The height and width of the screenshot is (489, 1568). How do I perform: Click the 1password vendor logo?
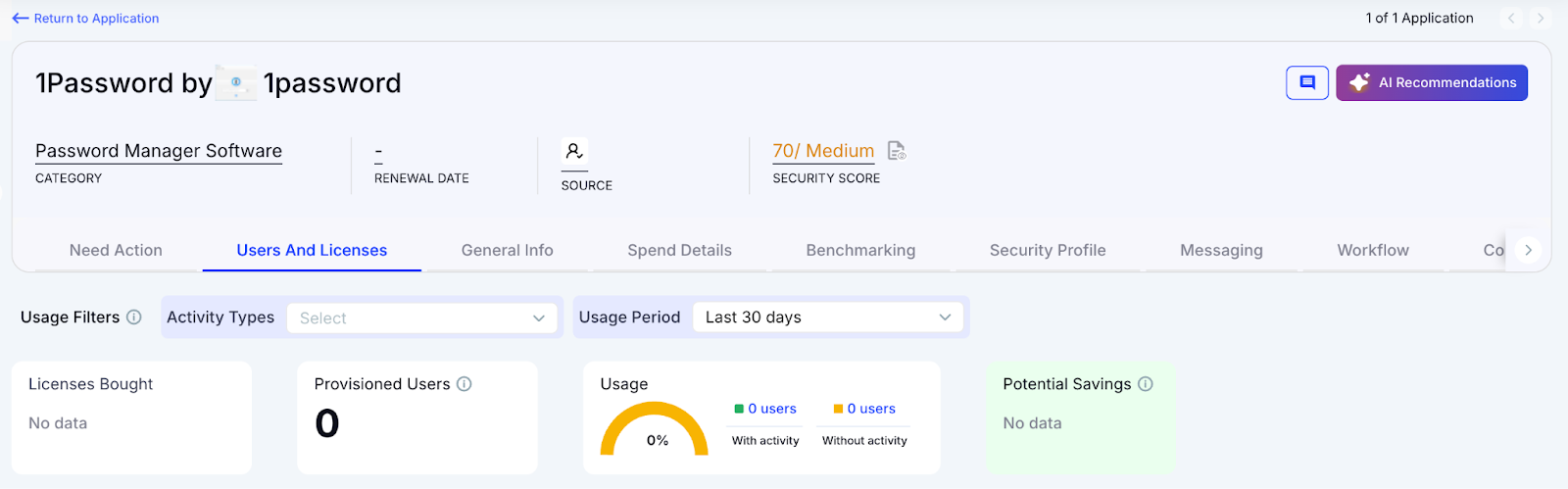click(236, 83)
